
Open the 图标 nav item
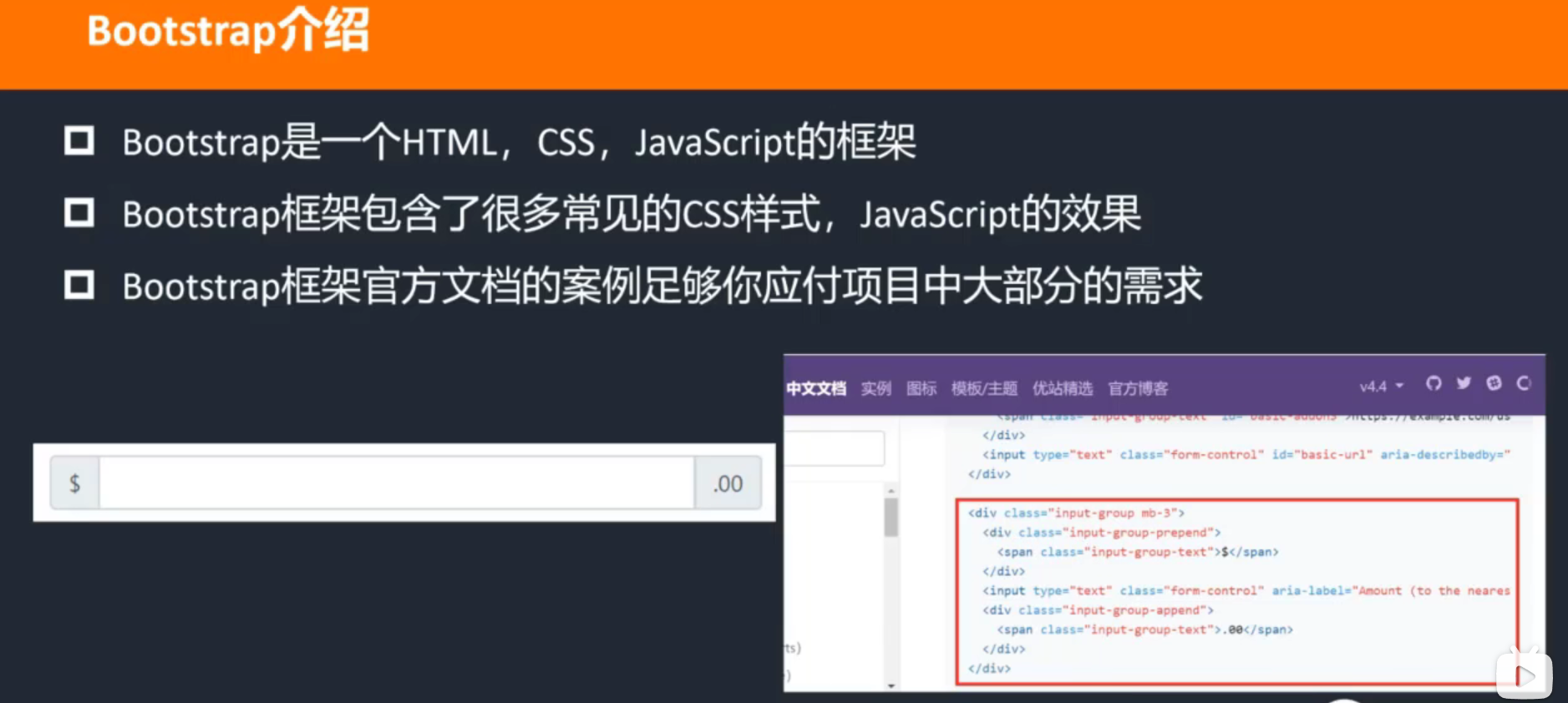[x=921, y=388]
